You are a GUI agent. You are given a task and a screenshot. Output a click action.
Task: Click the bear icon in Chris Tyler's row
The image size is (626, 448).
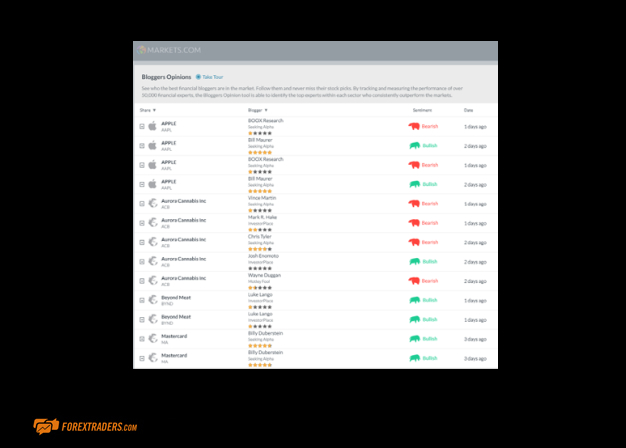pyautogui.click(x=414, y=242)
